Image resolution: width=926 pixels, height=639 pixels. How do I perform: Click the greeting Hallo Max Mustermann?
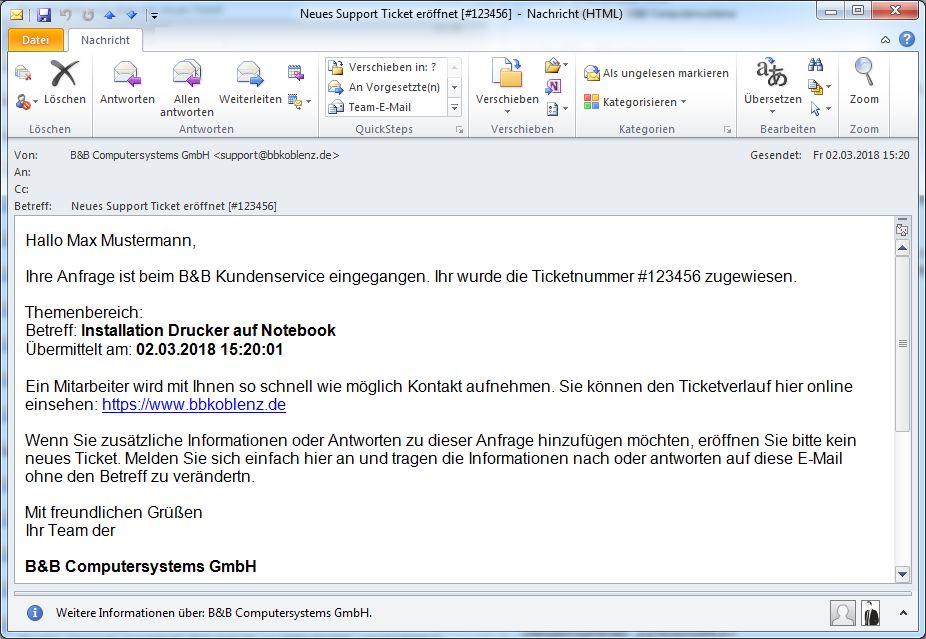pyautogui.click(x=110, y=240)
